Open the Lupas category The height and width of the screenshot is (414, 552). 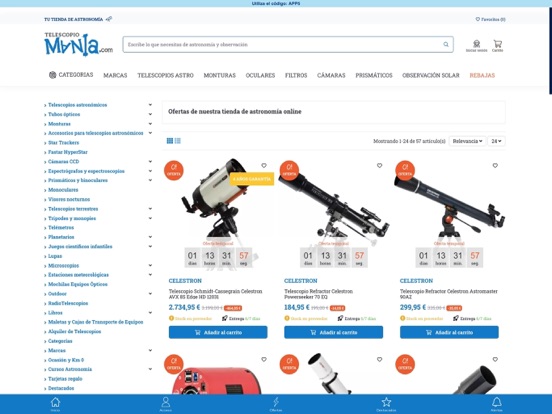[x=55, y=256]
